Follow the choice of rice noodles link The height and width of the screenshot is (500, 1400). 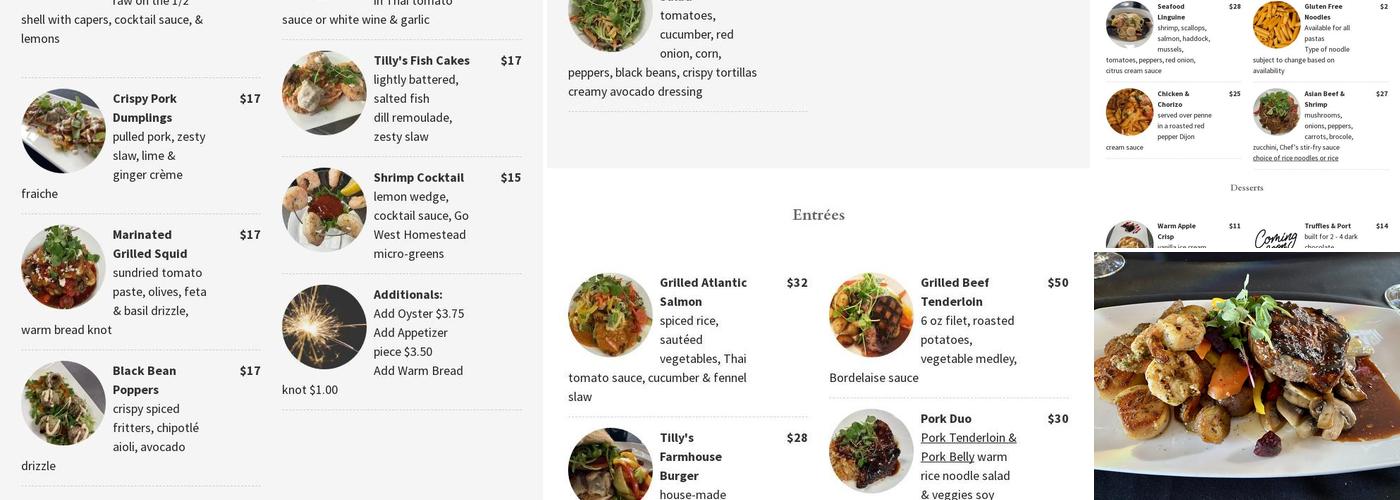point(1295,158)
